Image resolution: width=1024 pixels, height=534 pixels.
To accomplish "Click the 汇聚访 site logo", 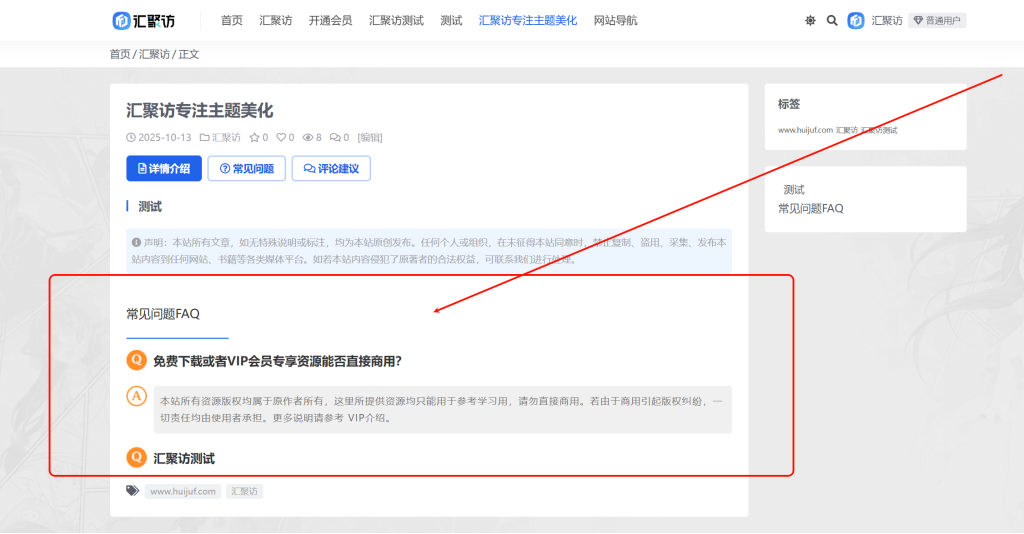I will point(144,21).
